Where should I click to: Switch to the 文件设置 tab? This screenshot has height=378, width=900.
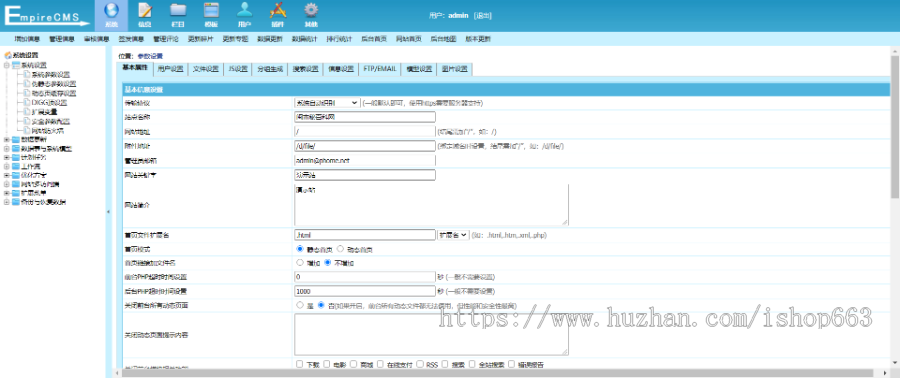click(205, 69)
